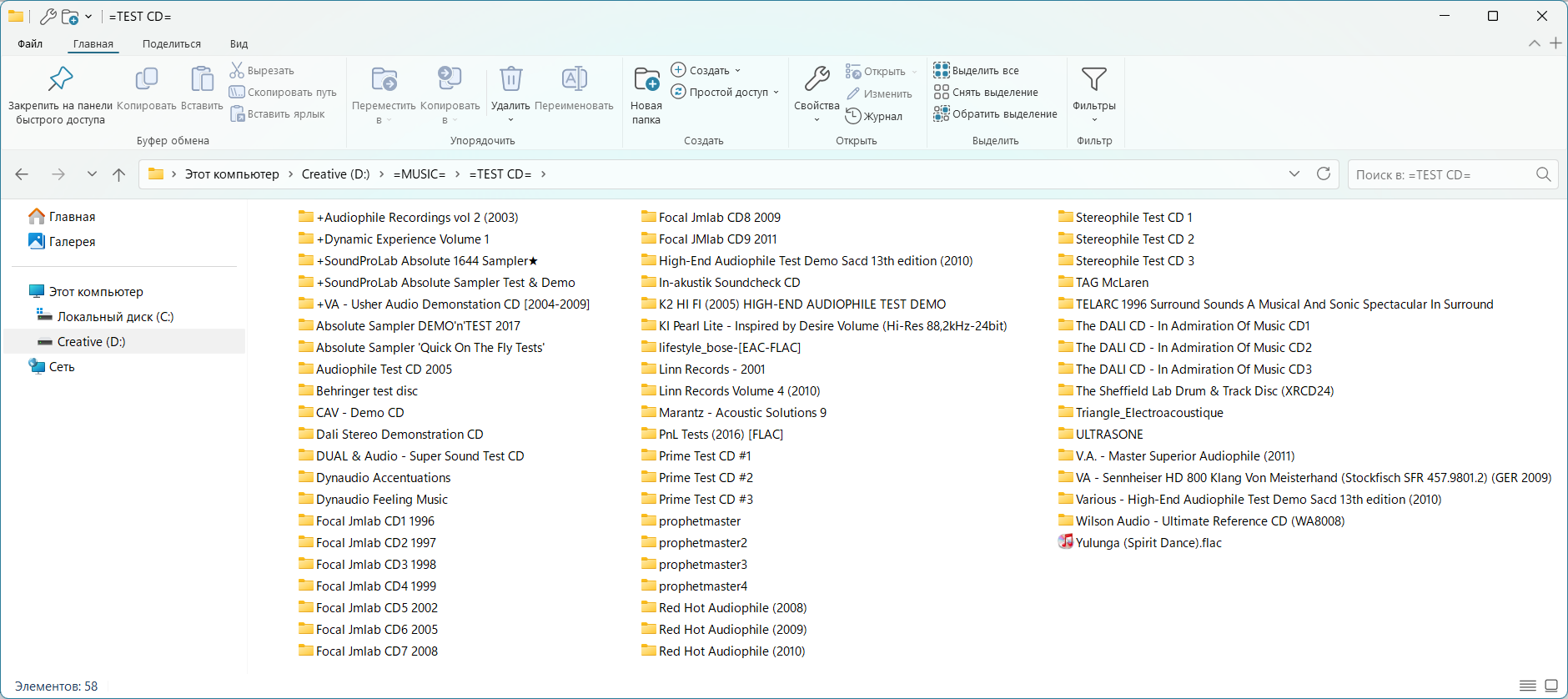Screen dimensions: 1568x699
Task: Switch to the Вид ribbon tab
Action: coord(239,43)
